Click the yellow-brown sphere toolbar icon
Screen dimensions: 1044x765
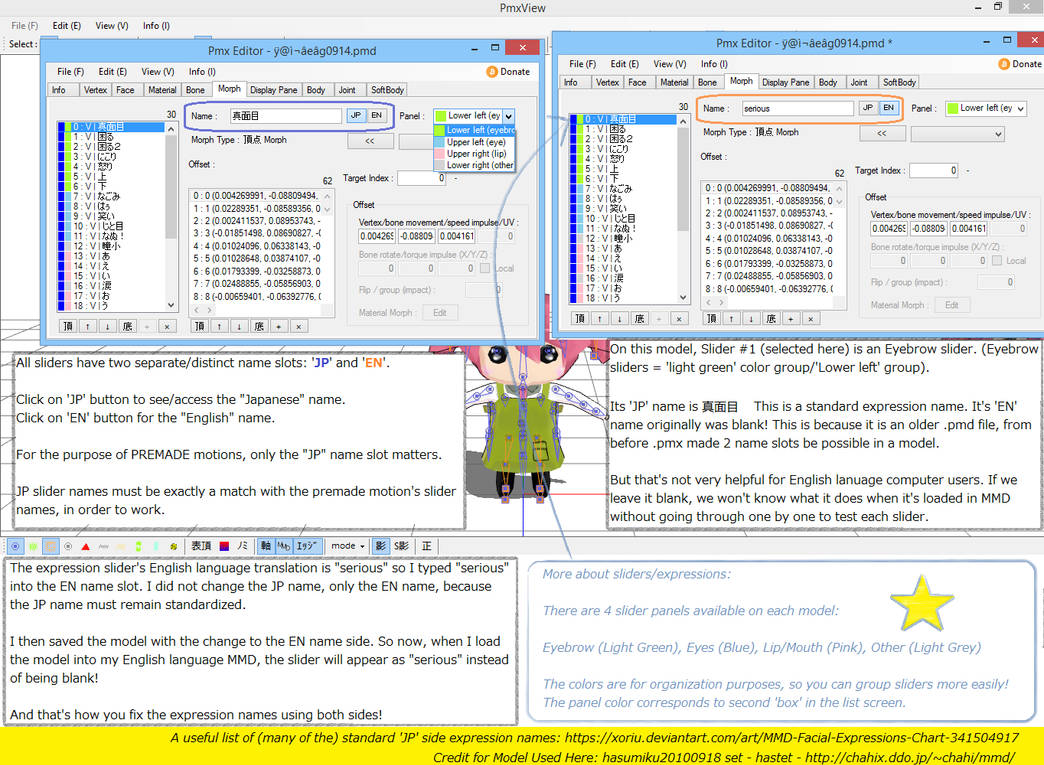pos(173,546)
